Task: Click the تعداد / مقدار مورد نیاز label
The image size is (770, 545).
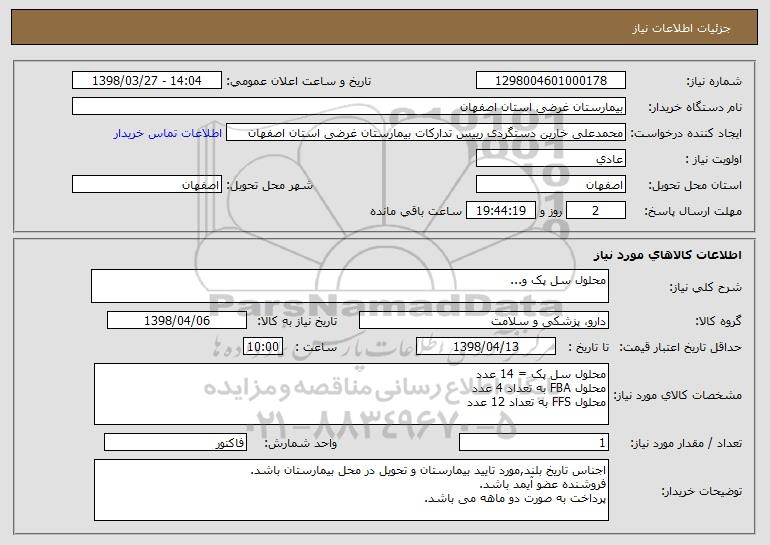Action: coord(686,443)
